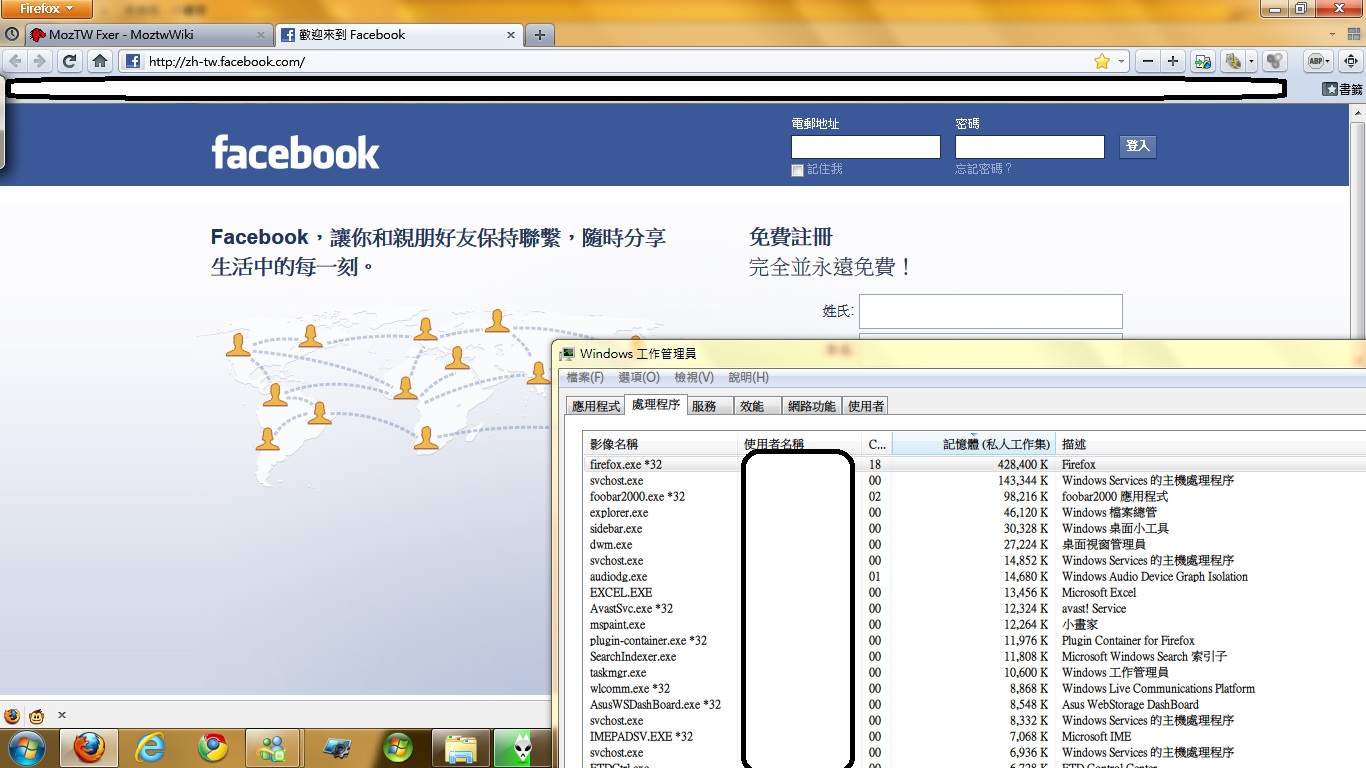This screenshot has width=1366, height=768.
Task: Click the zoom in plus button
Action: (x=1173, y=61)
